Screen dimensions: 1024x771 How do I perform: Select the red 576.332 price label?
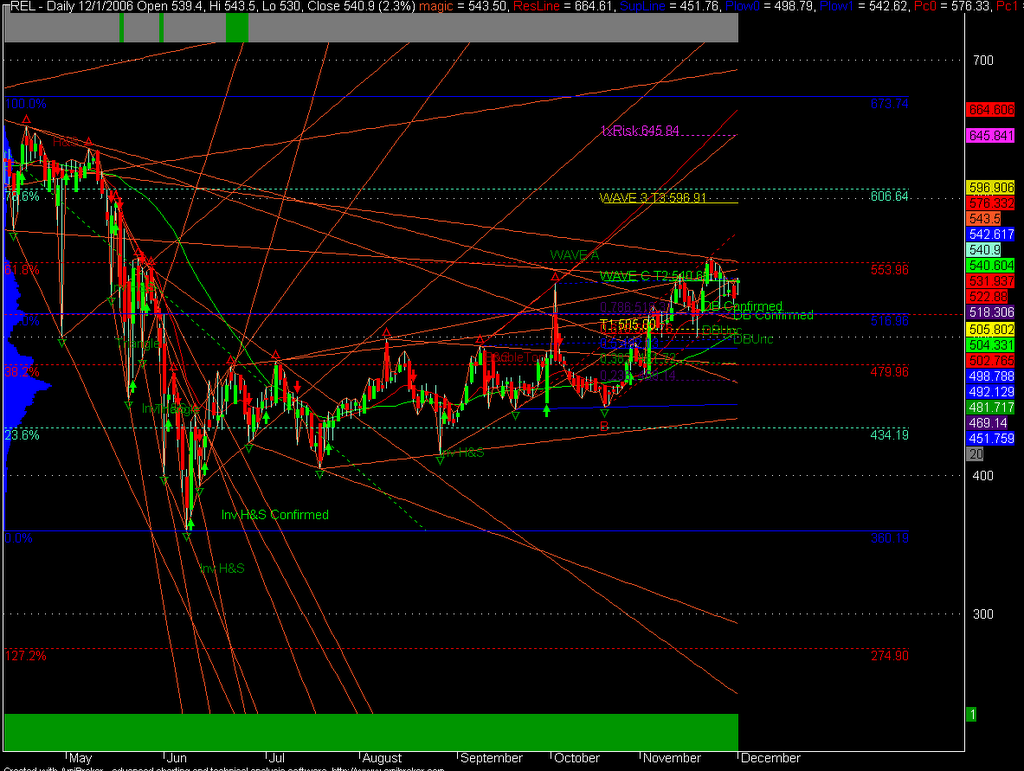(x=991, y=203)
